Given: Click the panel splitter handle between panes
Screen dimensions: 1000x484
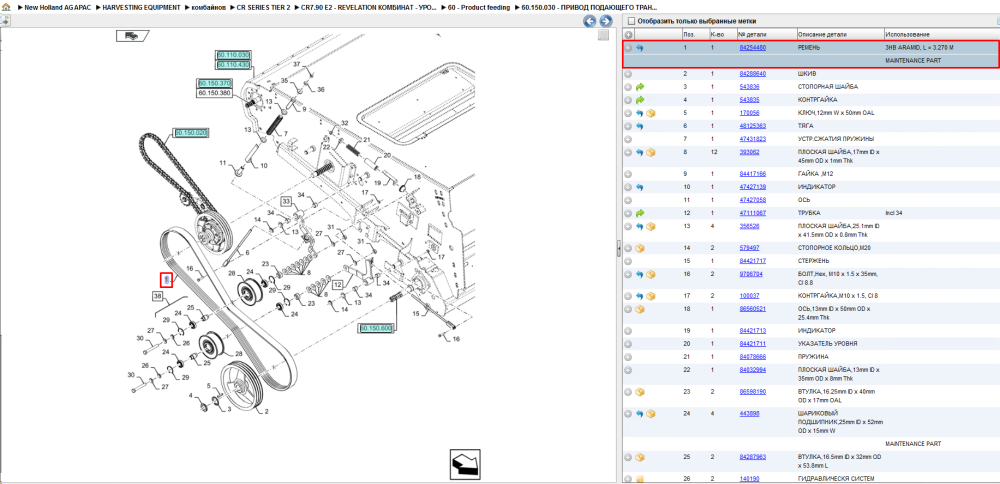Looking at the screenshot, I should click(619, 249).
